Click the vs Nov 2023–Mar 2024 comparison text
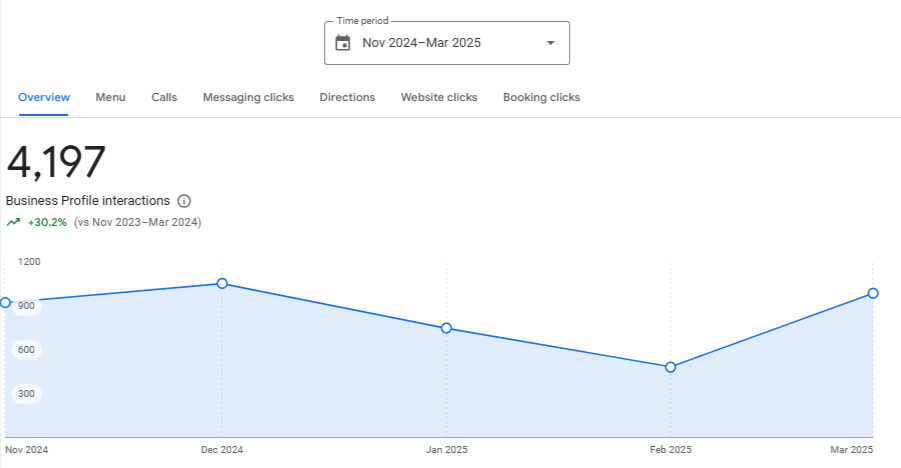The height and width of the screenshot is (468, 901). coord(137,222)
